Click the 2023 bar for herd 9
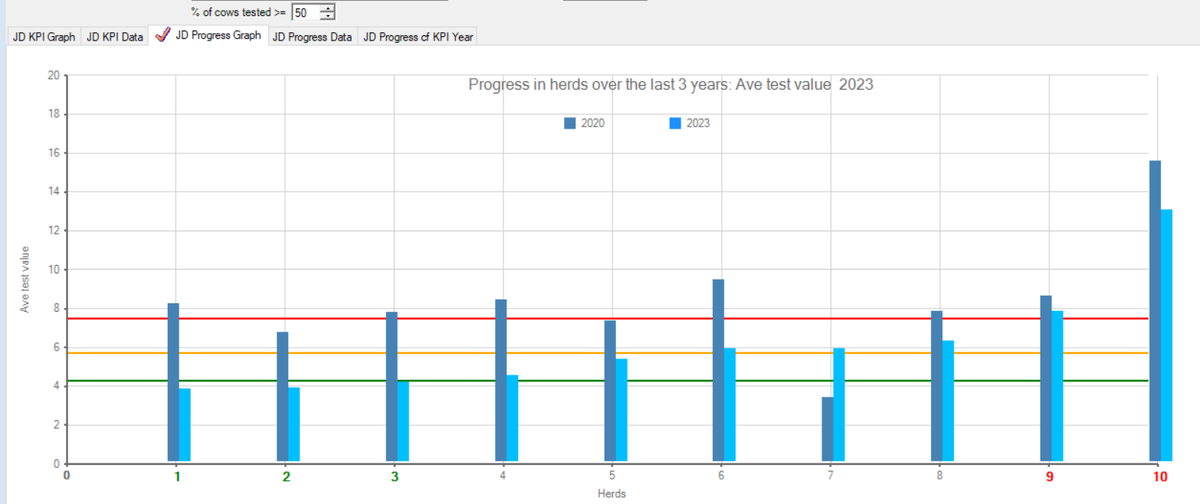1200x504 pixels. point(1057,387)
